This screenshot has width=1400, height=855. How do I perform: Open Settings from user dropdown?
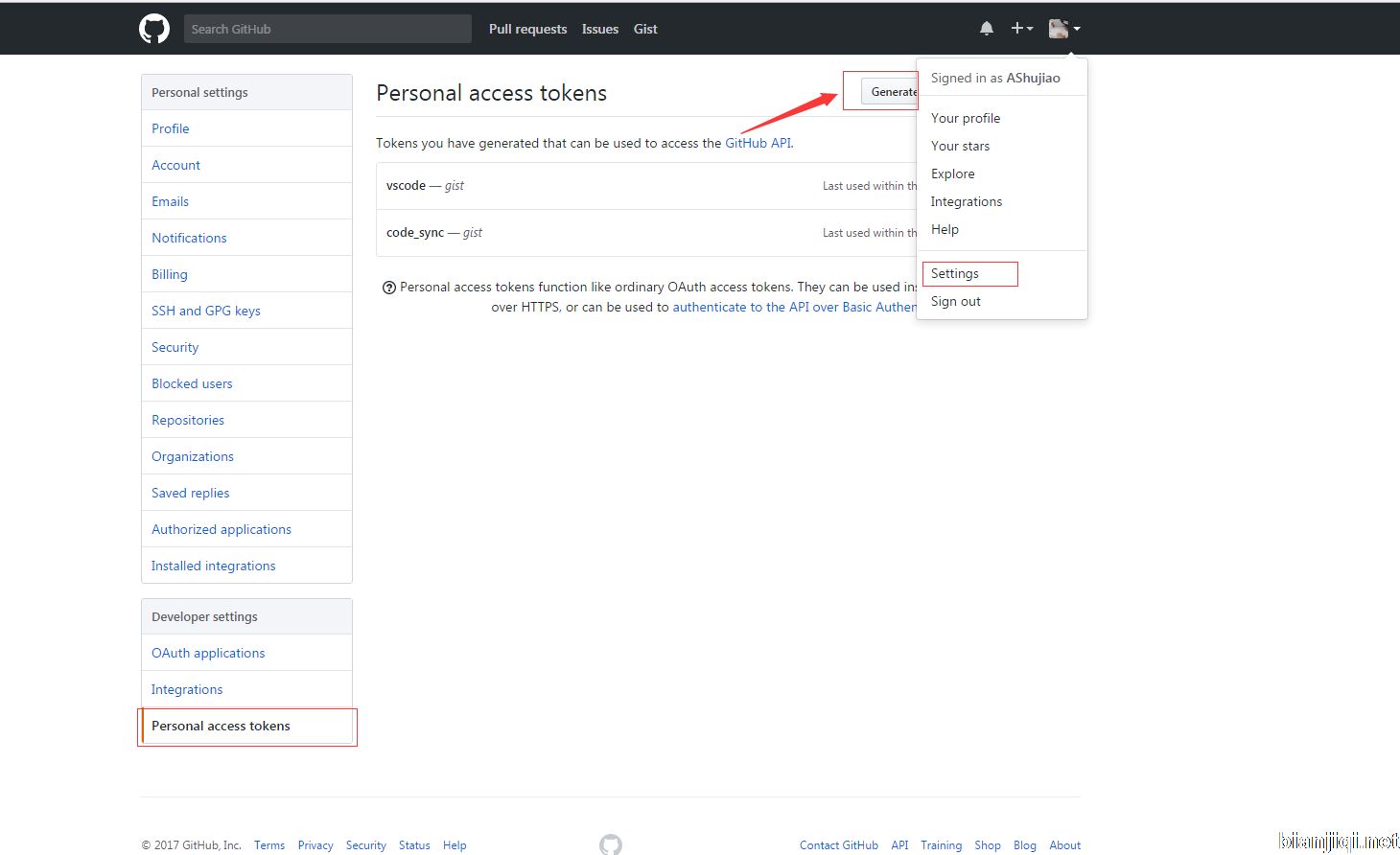pos(955,273)
